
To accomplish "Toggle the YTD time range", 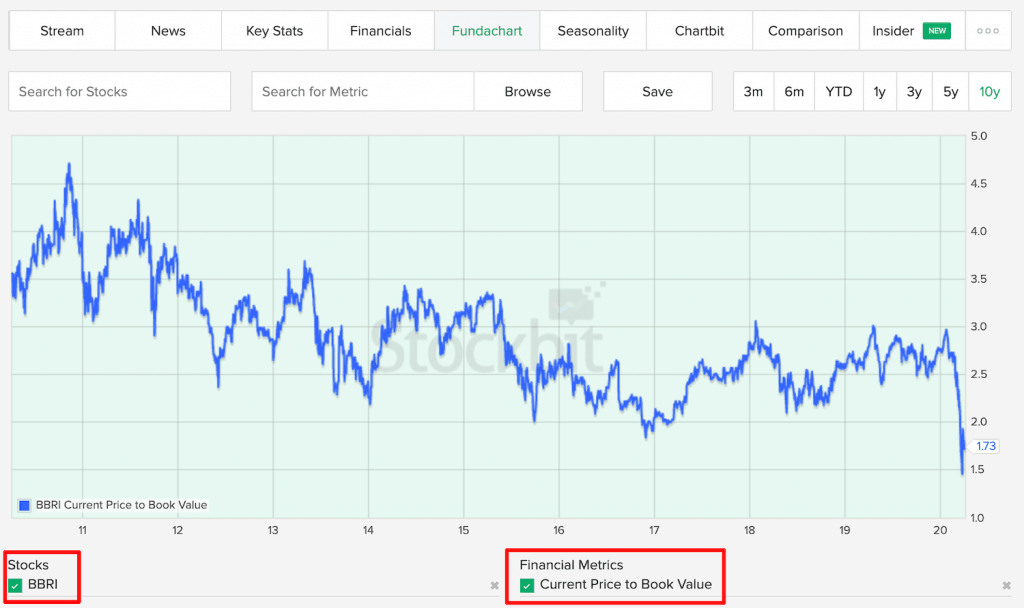I will (838, 91).
